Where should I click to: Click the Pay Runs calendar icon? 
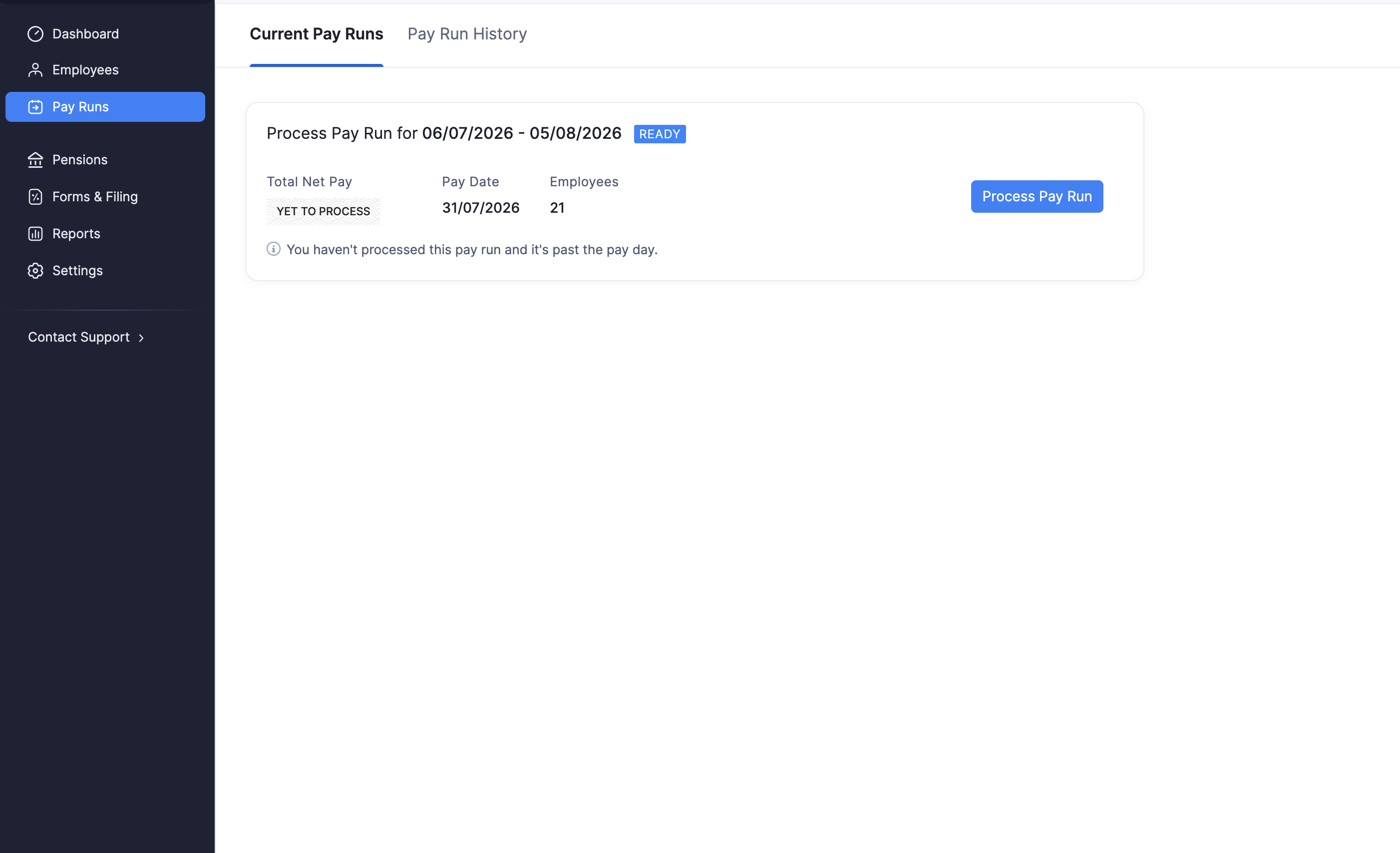[x=35, y=107]
